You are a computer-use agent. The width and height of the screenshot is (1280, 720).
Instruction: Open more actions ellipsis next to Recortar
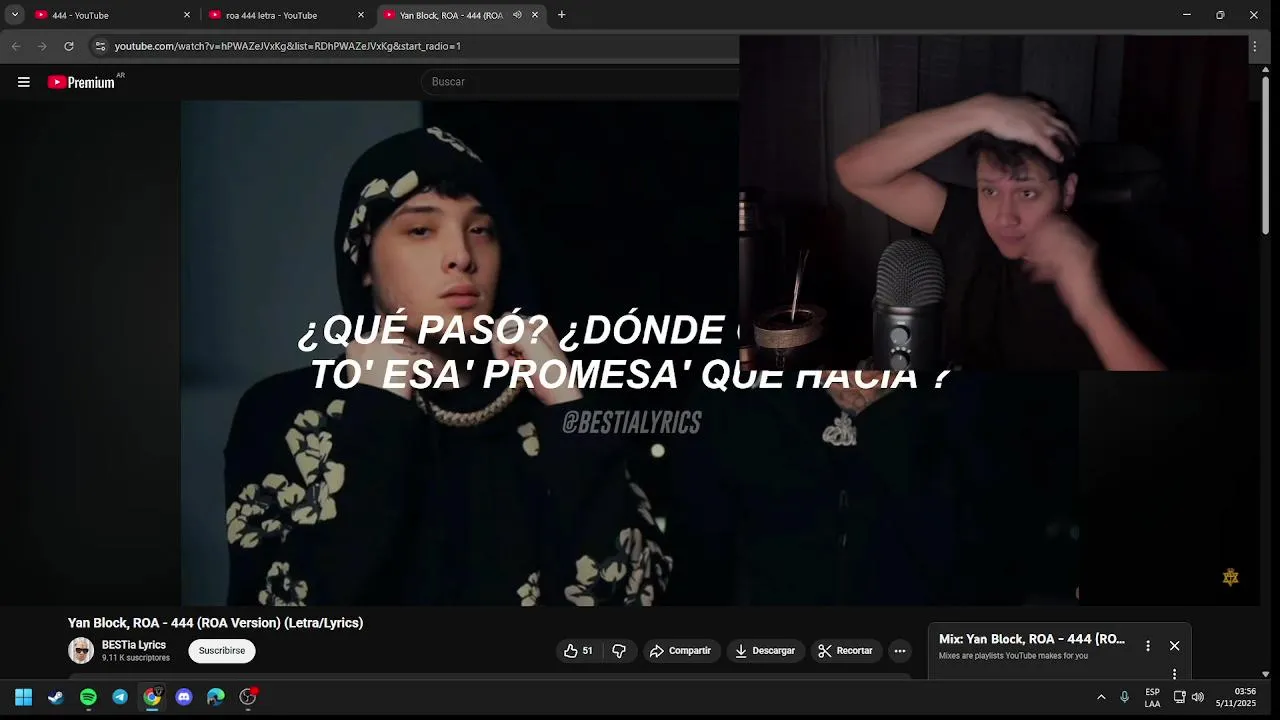tap(900, 651)
